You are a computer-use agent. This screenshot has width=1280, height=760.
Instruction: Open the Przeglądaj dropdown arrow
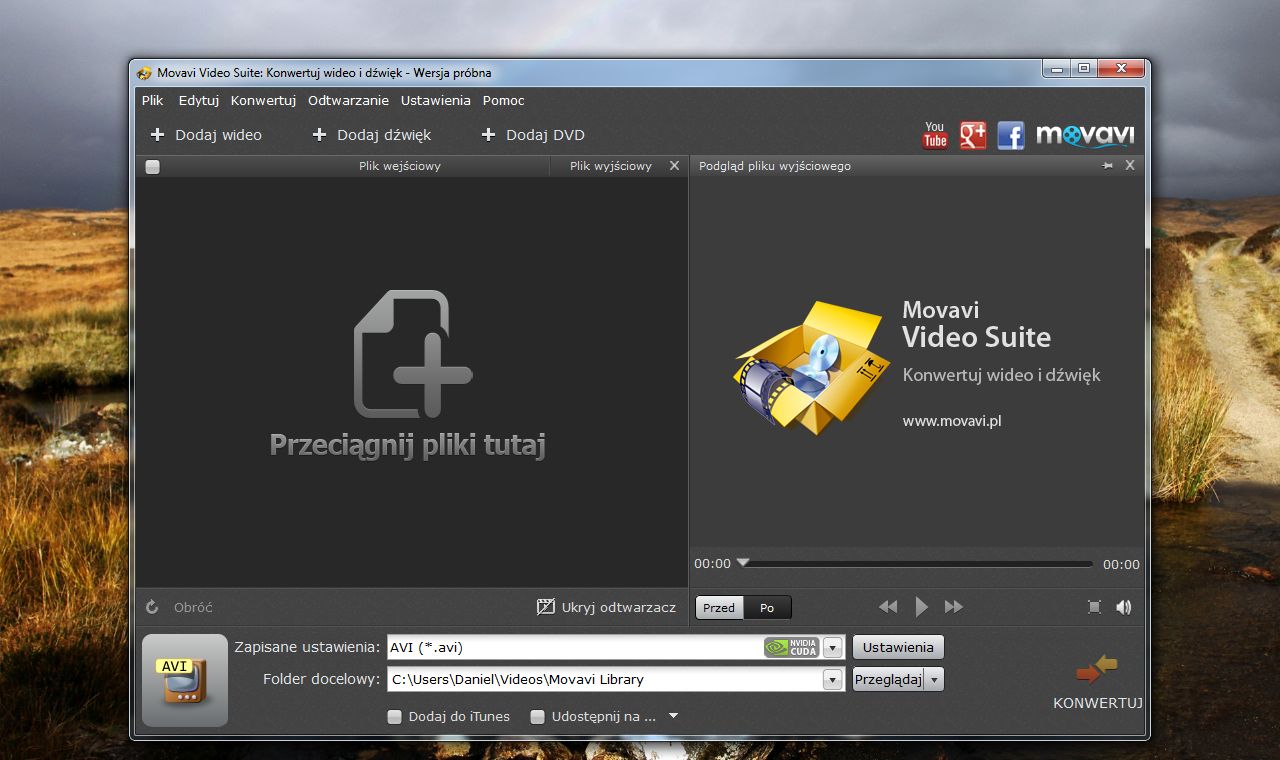click(934, 680)
